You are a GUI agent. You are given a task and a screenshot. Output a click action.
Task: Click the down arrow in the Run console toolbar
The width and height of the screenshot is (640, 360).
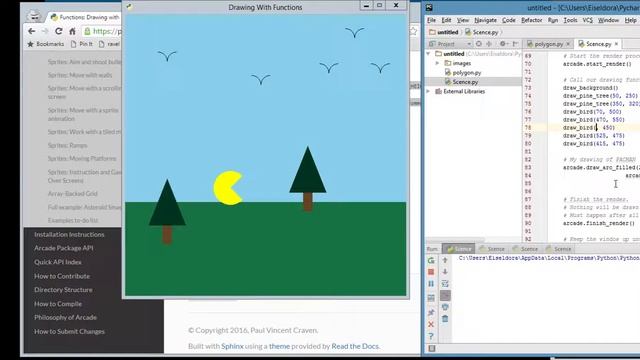point(445,272)
